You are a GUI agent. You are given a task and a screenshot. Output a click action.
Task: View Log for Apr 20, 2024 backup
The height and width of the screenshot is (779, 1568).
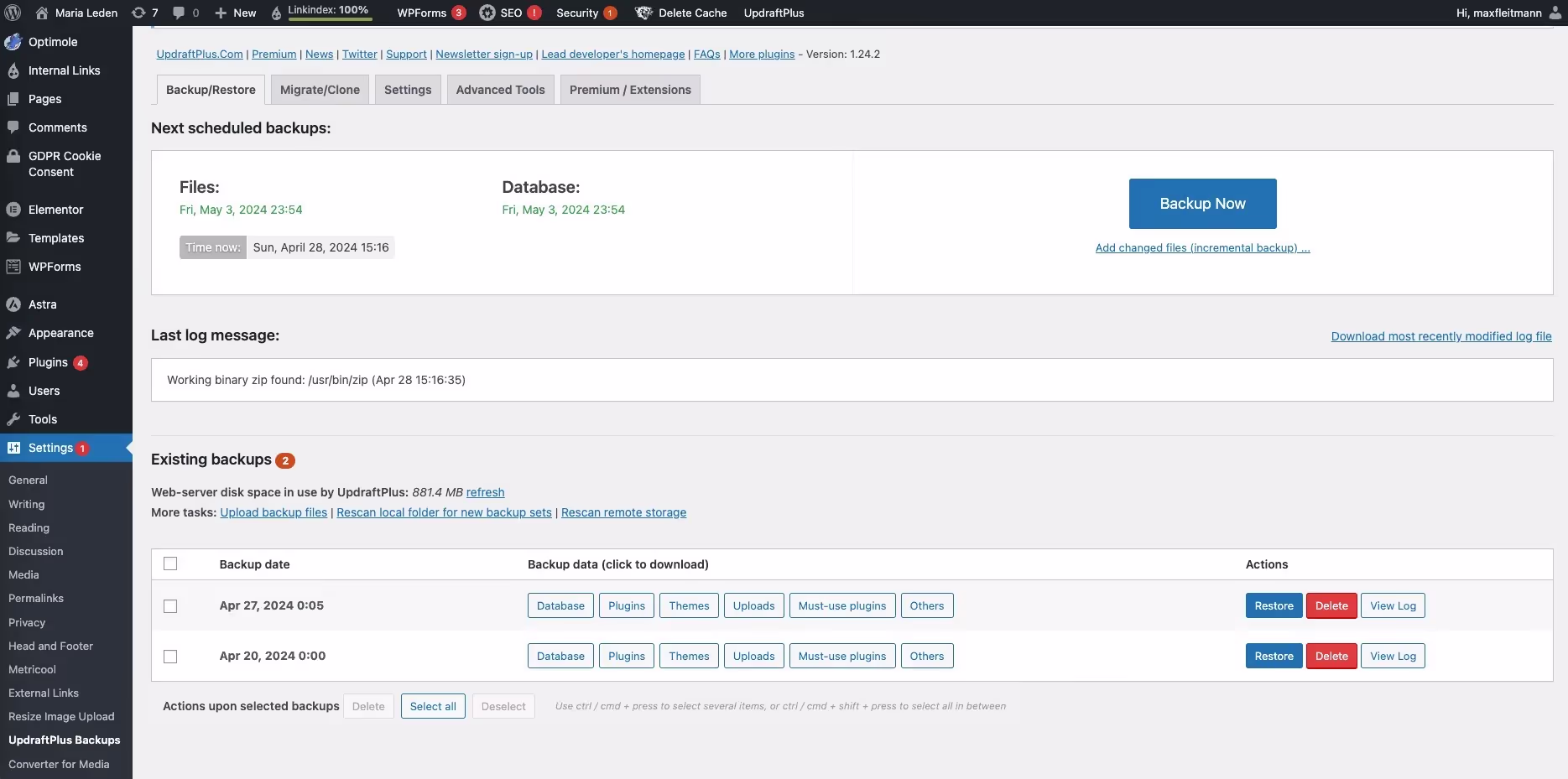1393,657
